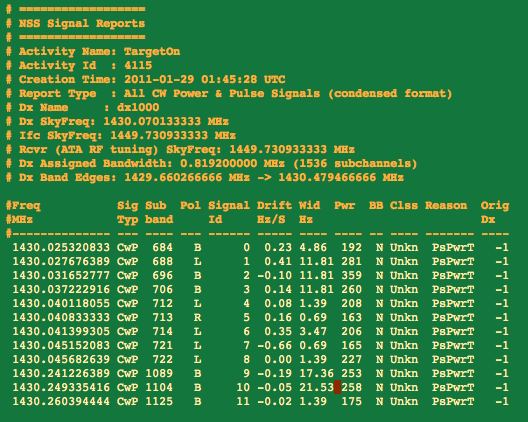The height and width of the screenshot is (422, 528).
Task: Click the frequency value 1430.260394444
Action: click(x=61, y=401)
